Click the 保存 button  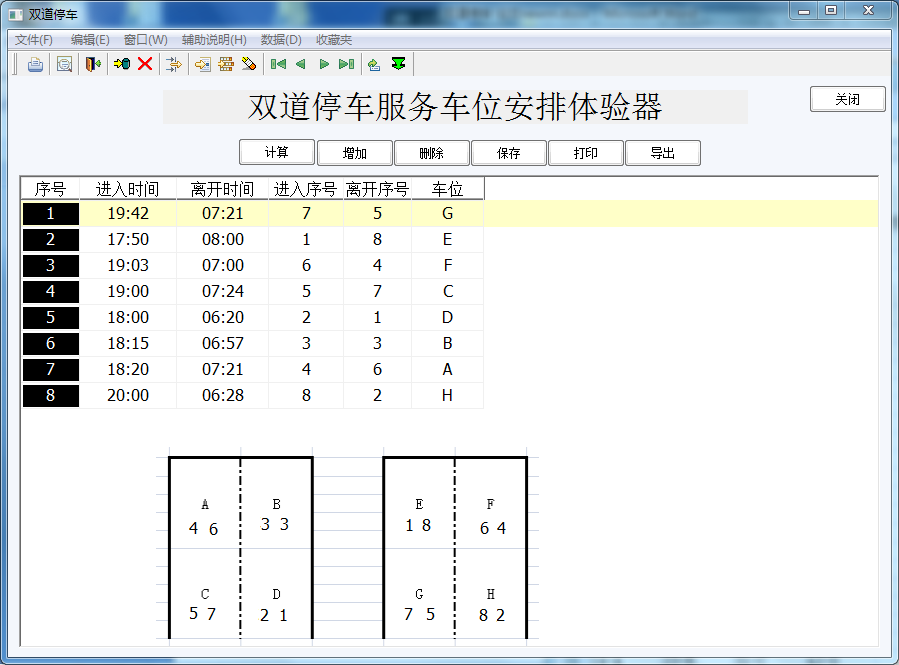(x=508, y=152)
